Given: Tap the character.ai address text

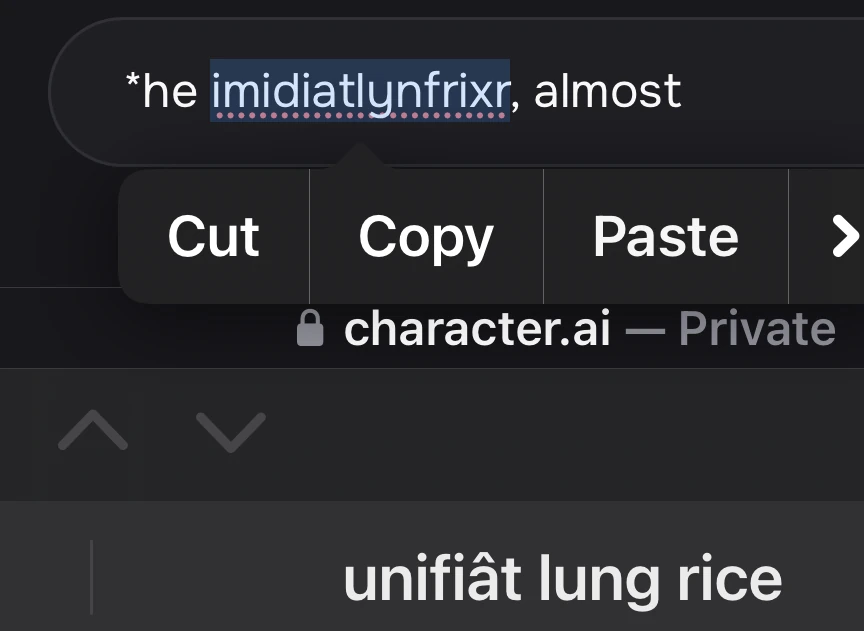Looking at the screenshot, I should tap(477, 329).
